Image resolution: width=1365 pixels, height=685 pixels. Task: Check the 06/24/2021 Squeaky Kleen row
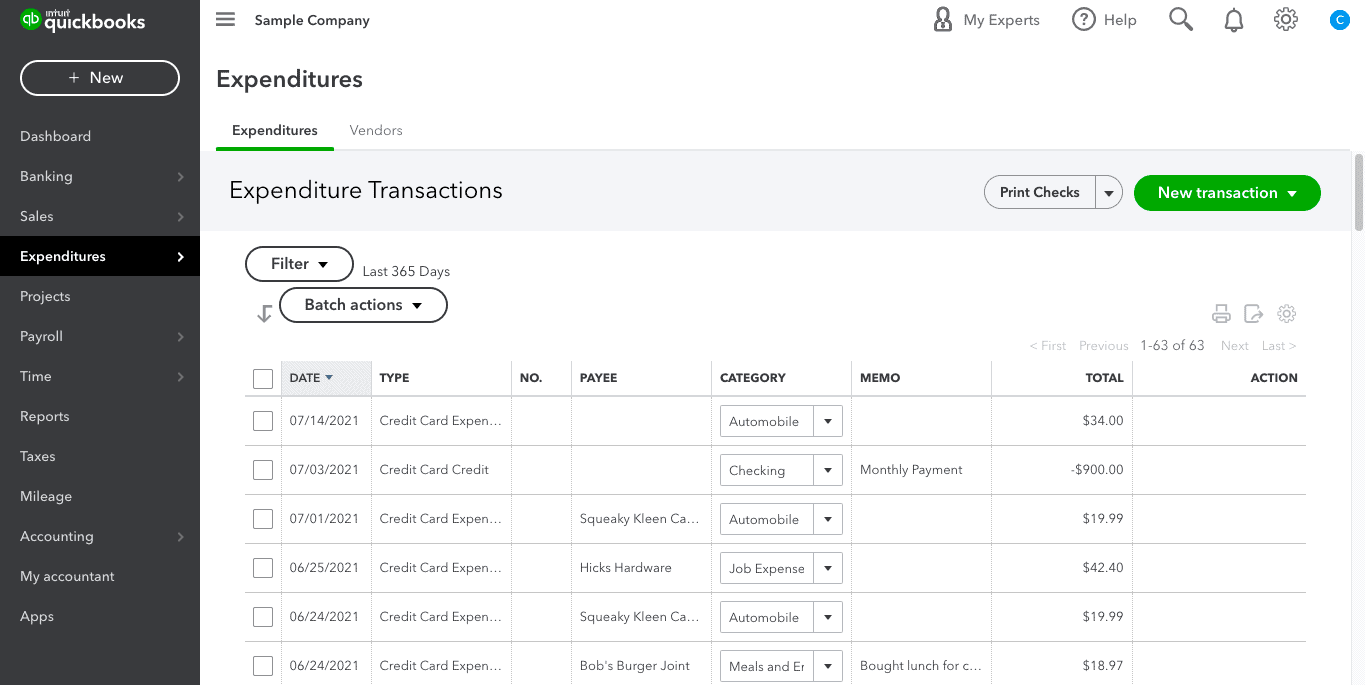tap(263, 617)
